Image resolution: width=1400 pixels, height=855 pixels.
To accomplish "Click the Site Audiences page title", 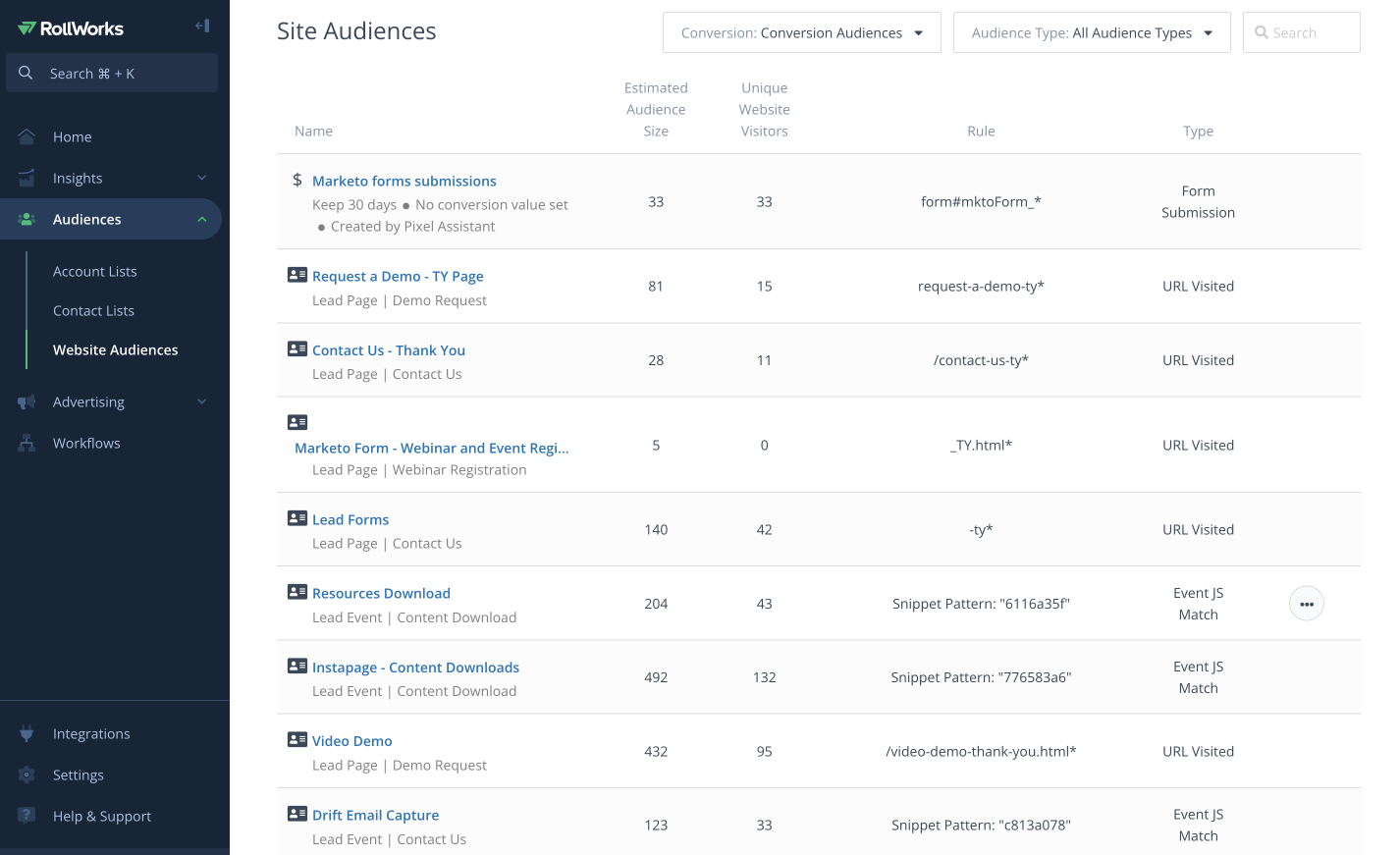I will (x=356, y=31).
